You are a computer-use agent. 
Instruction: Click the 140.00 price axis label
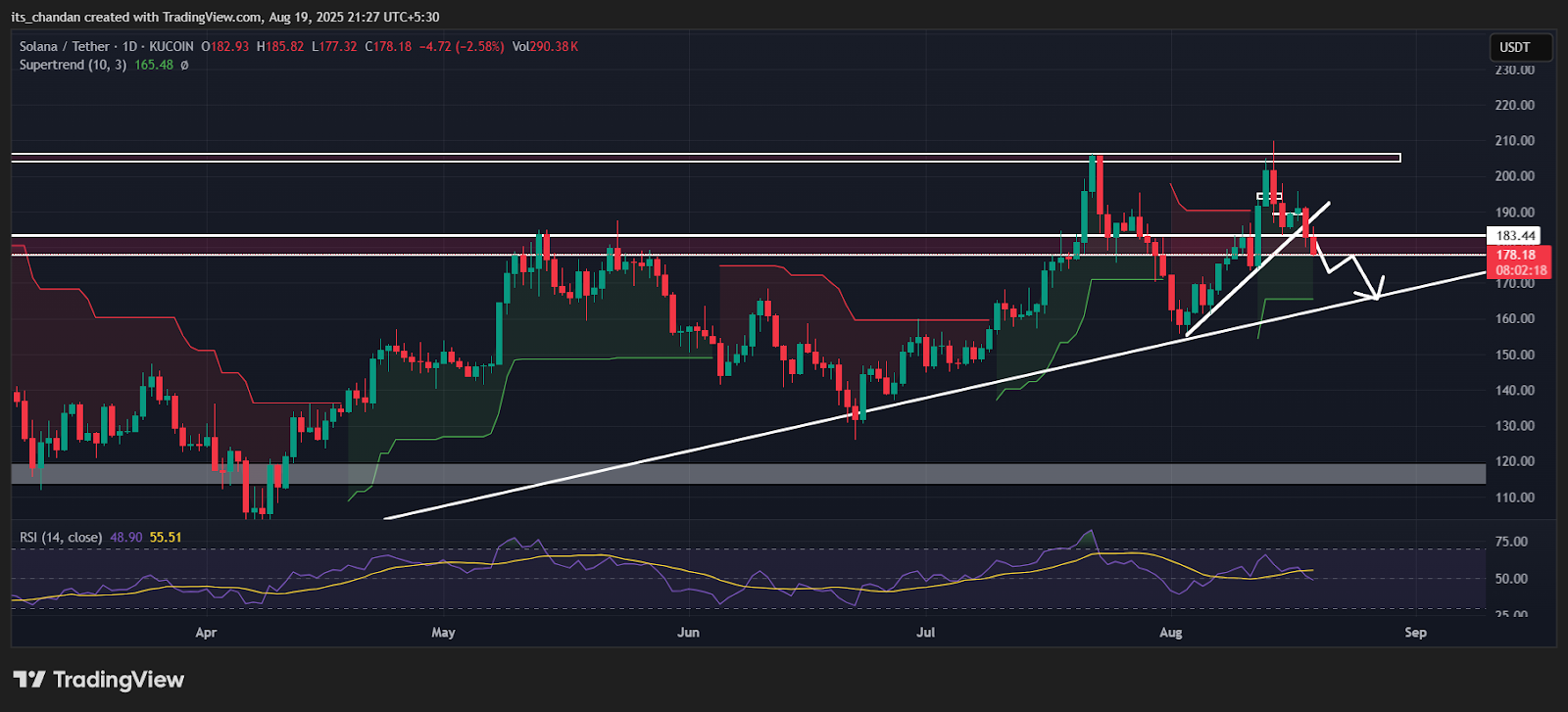pos(1515,390)
